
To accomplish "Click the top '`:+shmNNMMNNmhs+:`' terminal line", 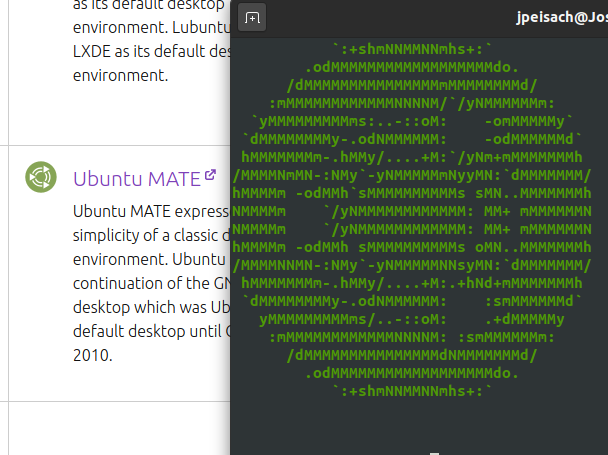I will pyautogui.click(x=412, y=49).
